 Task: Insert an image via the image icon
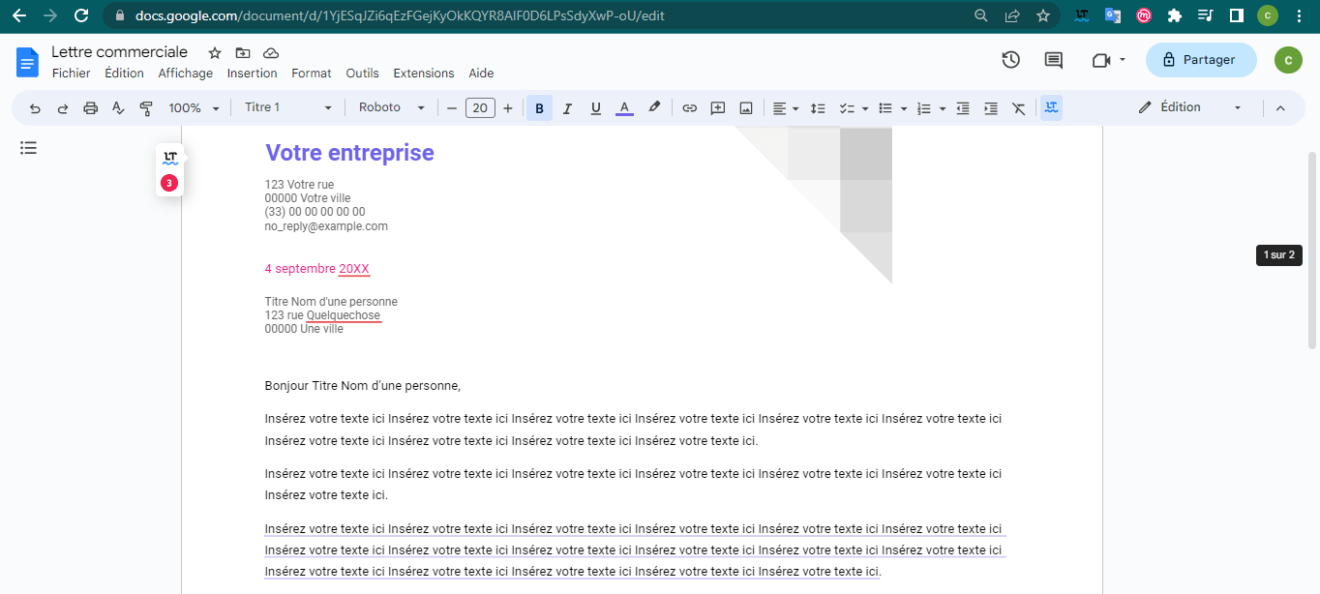[745, 107]
